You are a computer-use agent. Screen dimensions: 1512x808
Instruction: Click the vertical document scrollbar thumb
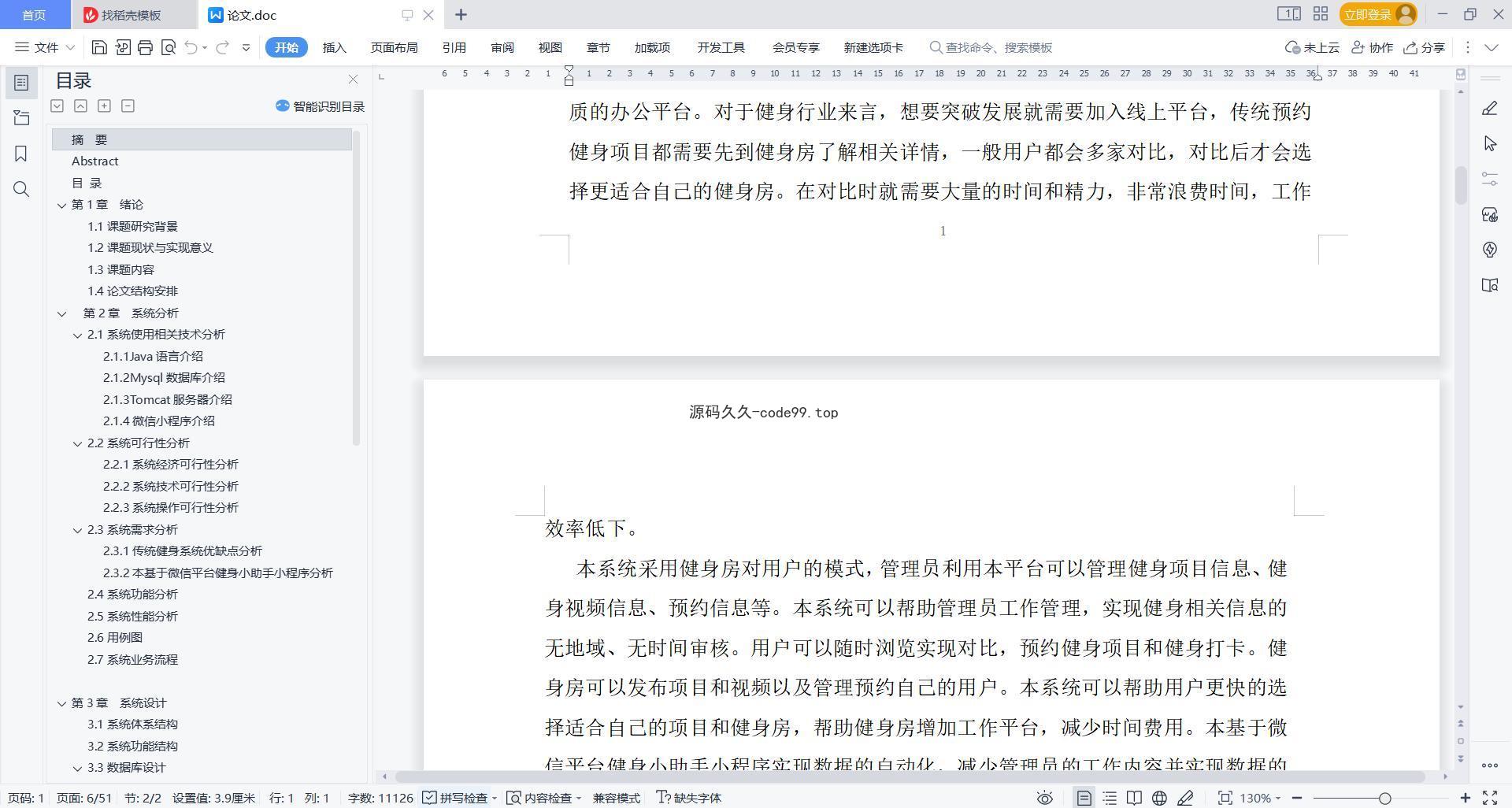[1461, 185]
